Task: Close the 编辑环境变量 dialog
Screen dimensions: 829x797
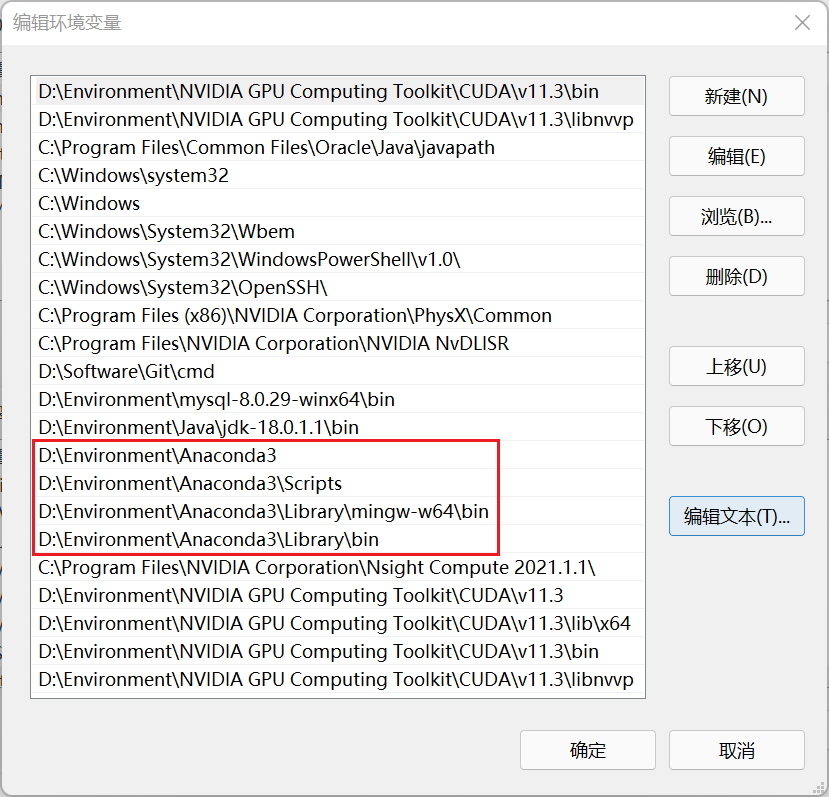Action: (x=802, y=23)
